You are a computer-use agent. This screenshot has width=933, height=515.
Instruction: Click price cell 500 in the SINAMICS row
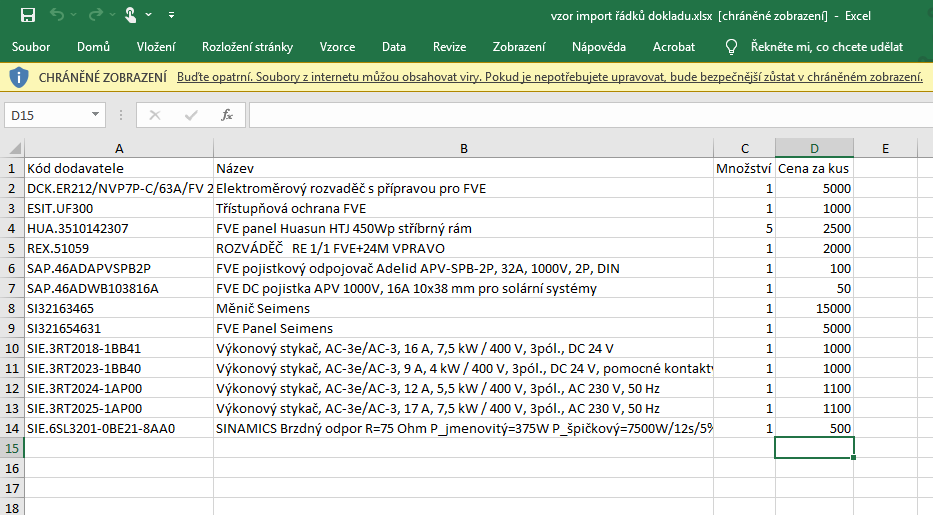pos(814,429)
